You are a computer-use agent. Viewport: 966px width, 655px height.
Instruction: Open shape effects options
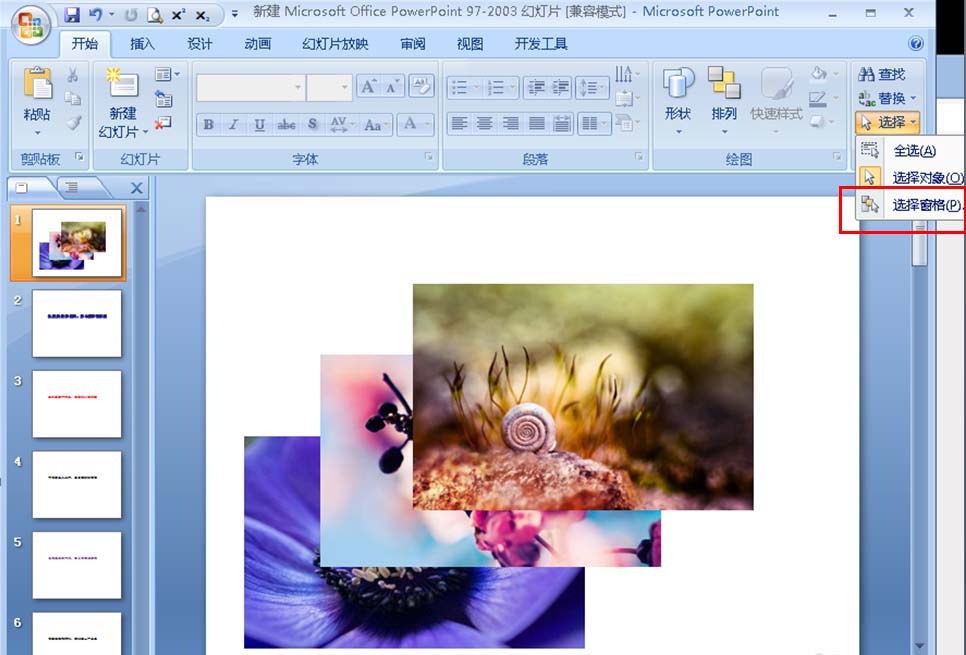822,122
